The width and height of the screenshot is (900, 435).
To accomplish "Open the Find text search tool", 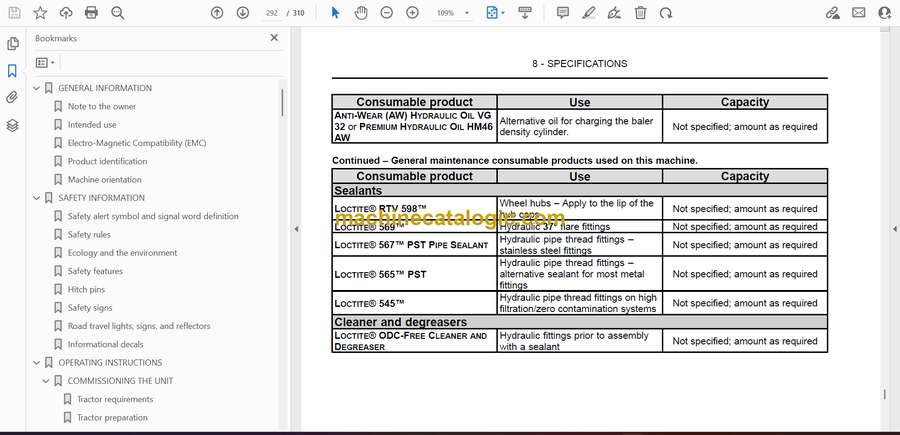I will pyautogui.click(x=118, y=13).
